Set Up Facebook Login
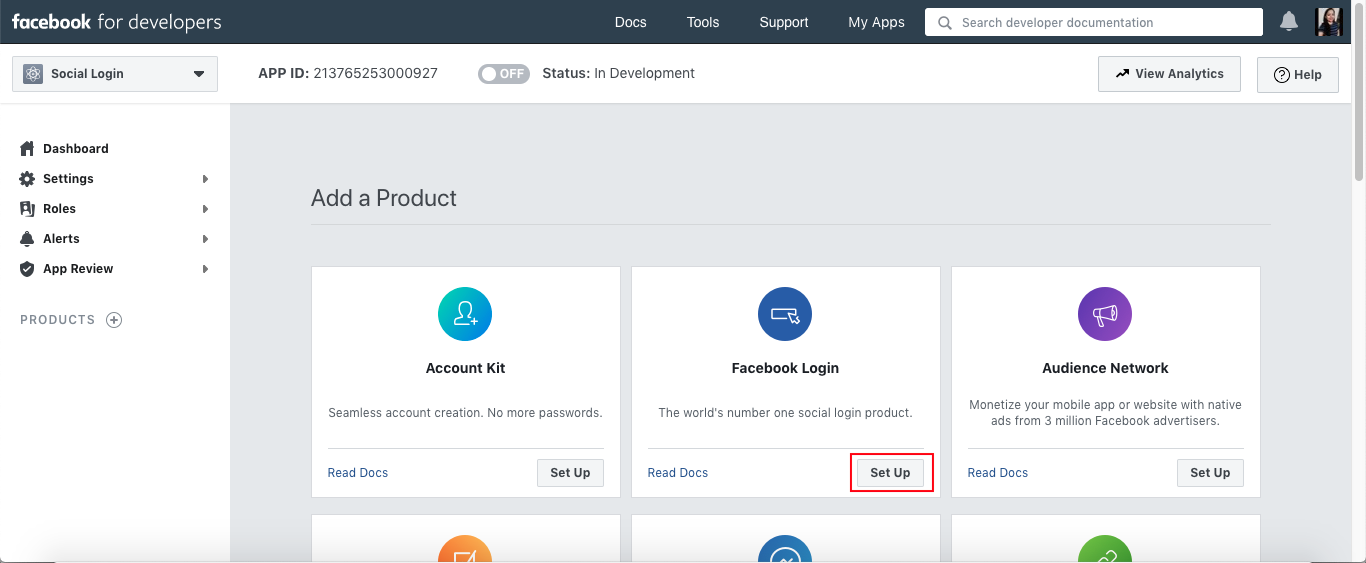This screenshot has width=1366, height=563. [x=890, y=473]
